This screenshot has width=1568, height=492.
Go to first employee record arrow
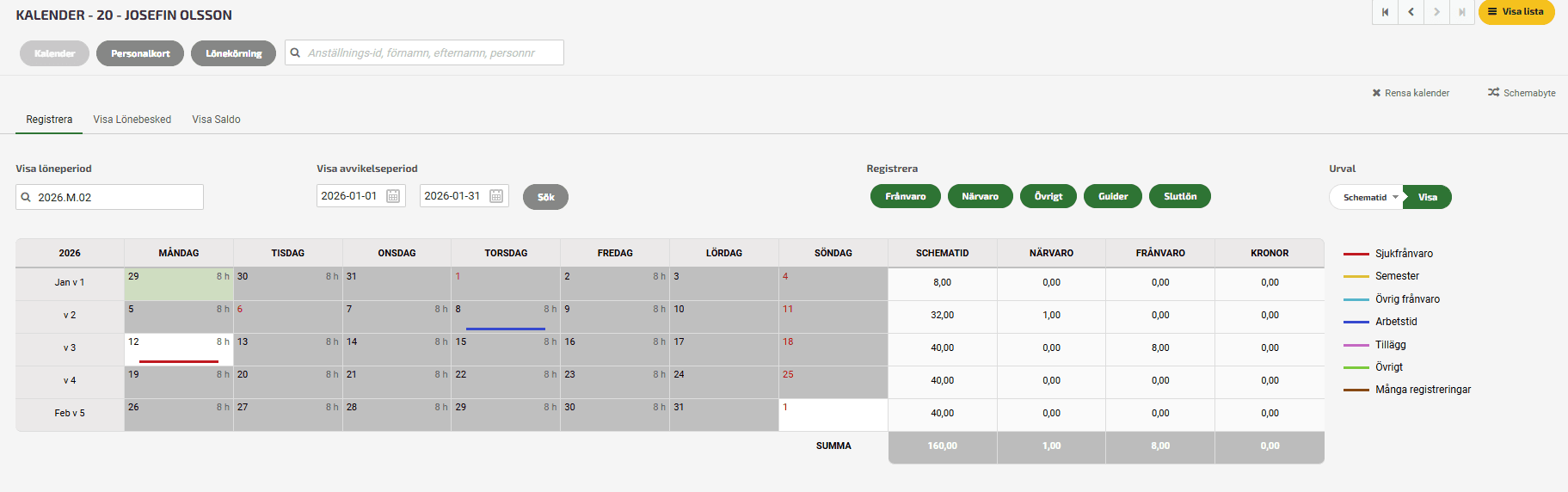click(1385, 12)
